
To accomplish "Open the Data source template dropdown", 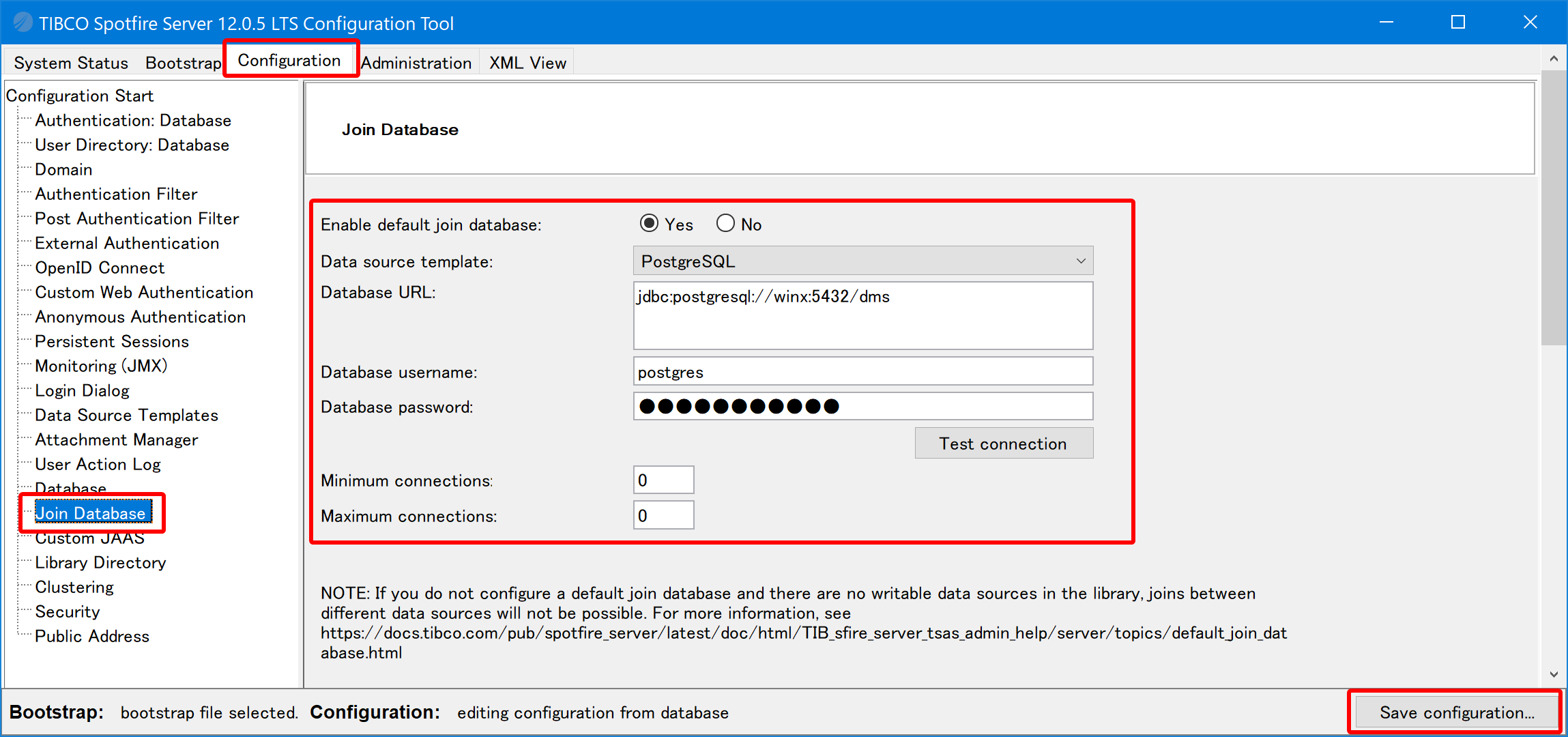I will pyautogui.click(x=863, y=261).
